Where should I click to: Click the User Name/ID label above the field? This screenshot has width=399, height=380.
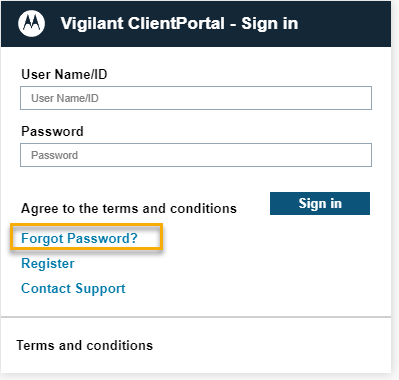[64, 74]
